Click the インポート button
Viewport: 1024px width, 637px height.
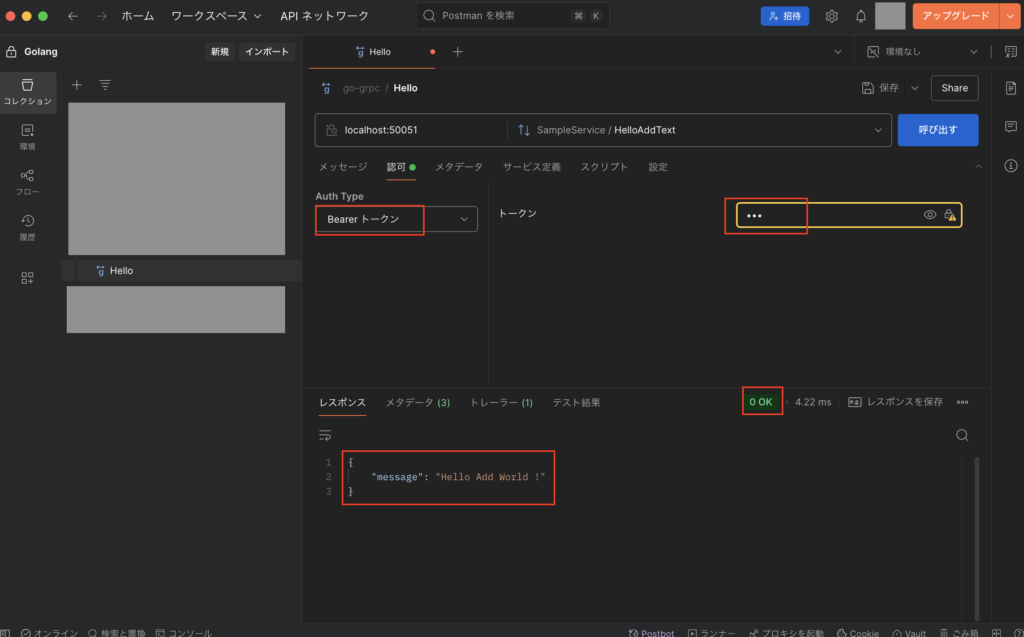pyautogui.click(x=267, y=52)
